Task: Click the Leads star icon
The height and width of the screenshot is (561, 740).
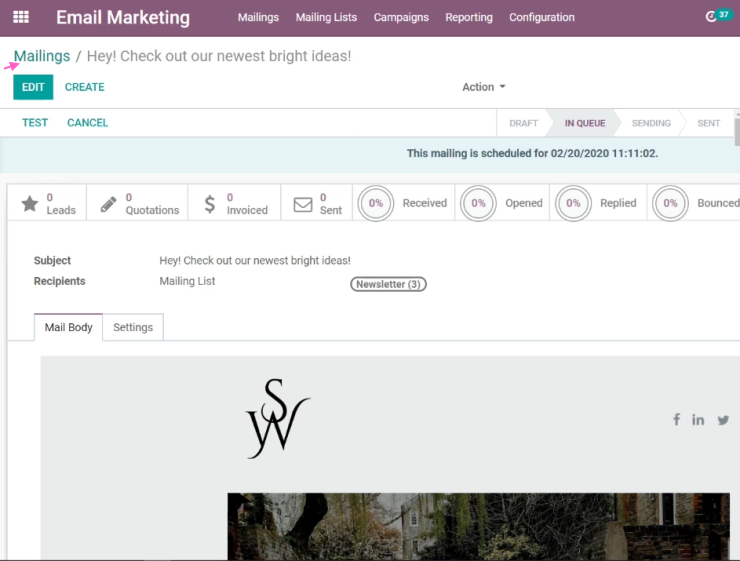Action: 30,203
